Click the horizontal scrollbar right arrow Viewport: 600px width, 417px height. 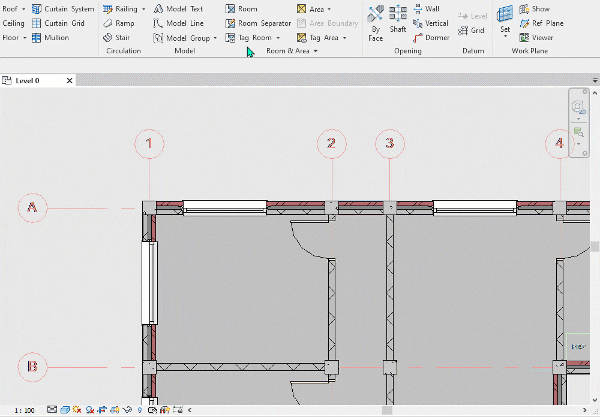pyautogui.click(x=585, y=410)
